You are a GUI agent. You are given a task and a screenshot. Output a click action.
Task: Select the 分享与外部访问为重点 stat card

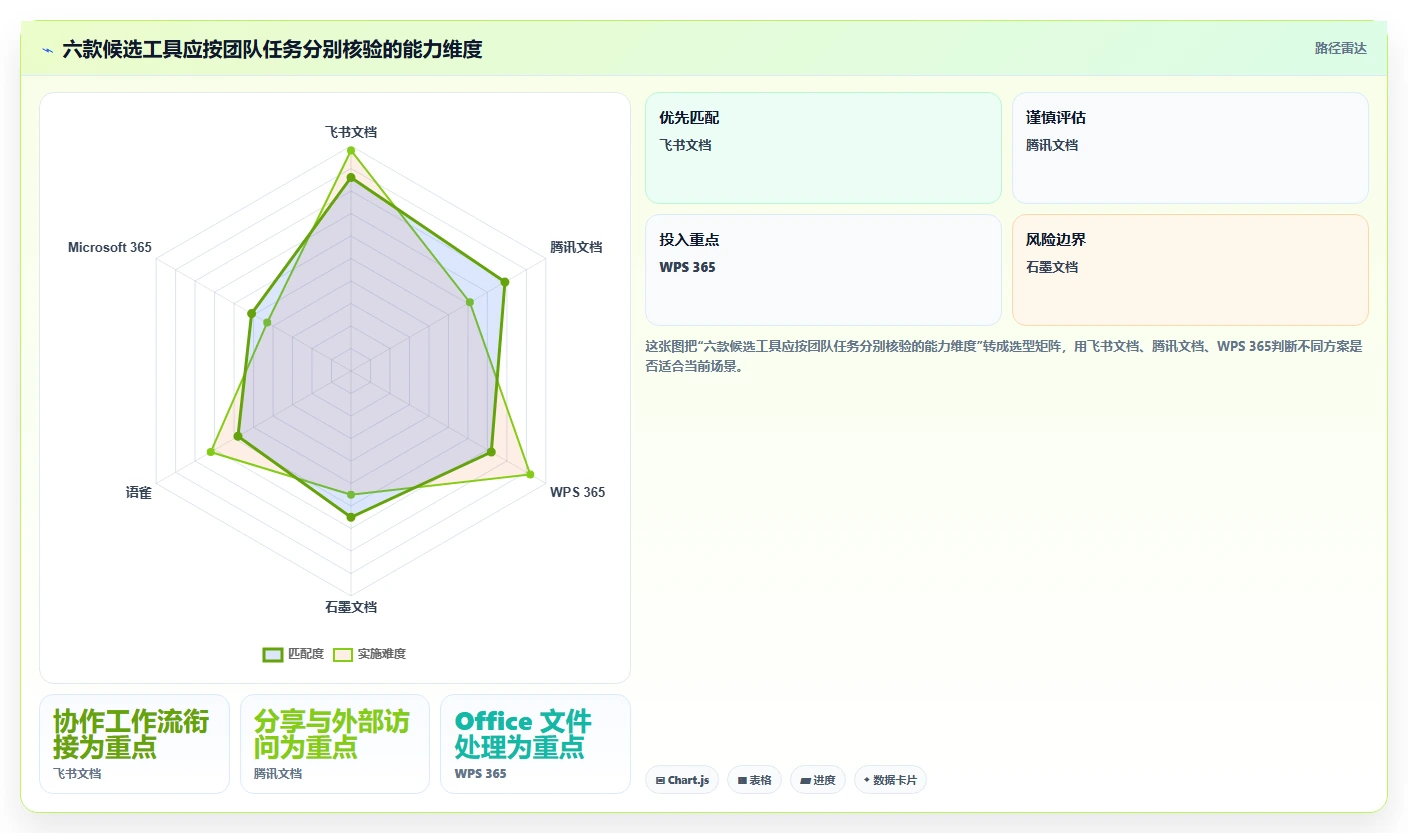335,744
